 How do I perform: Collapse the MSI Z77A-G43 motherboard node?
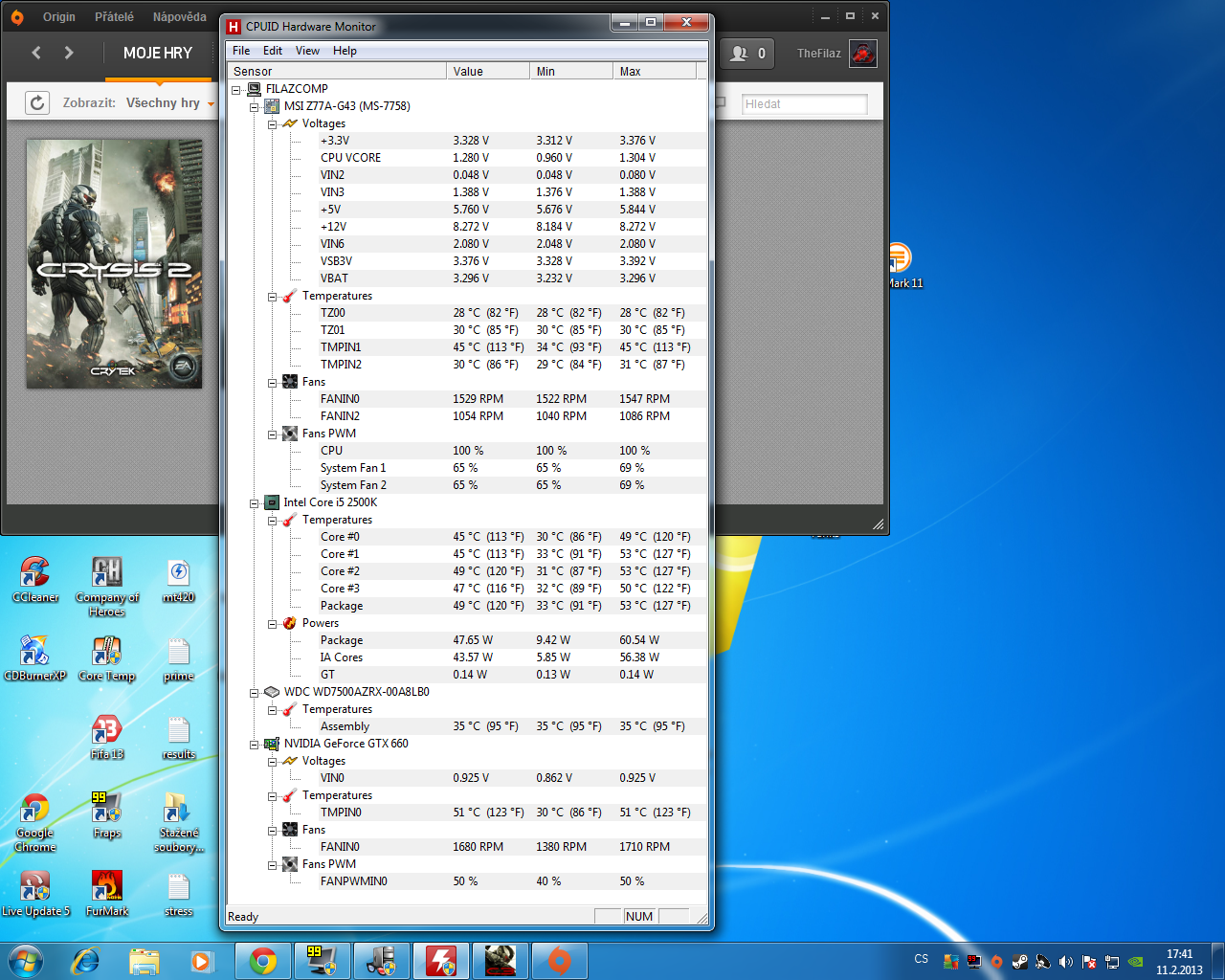point(255,106)
